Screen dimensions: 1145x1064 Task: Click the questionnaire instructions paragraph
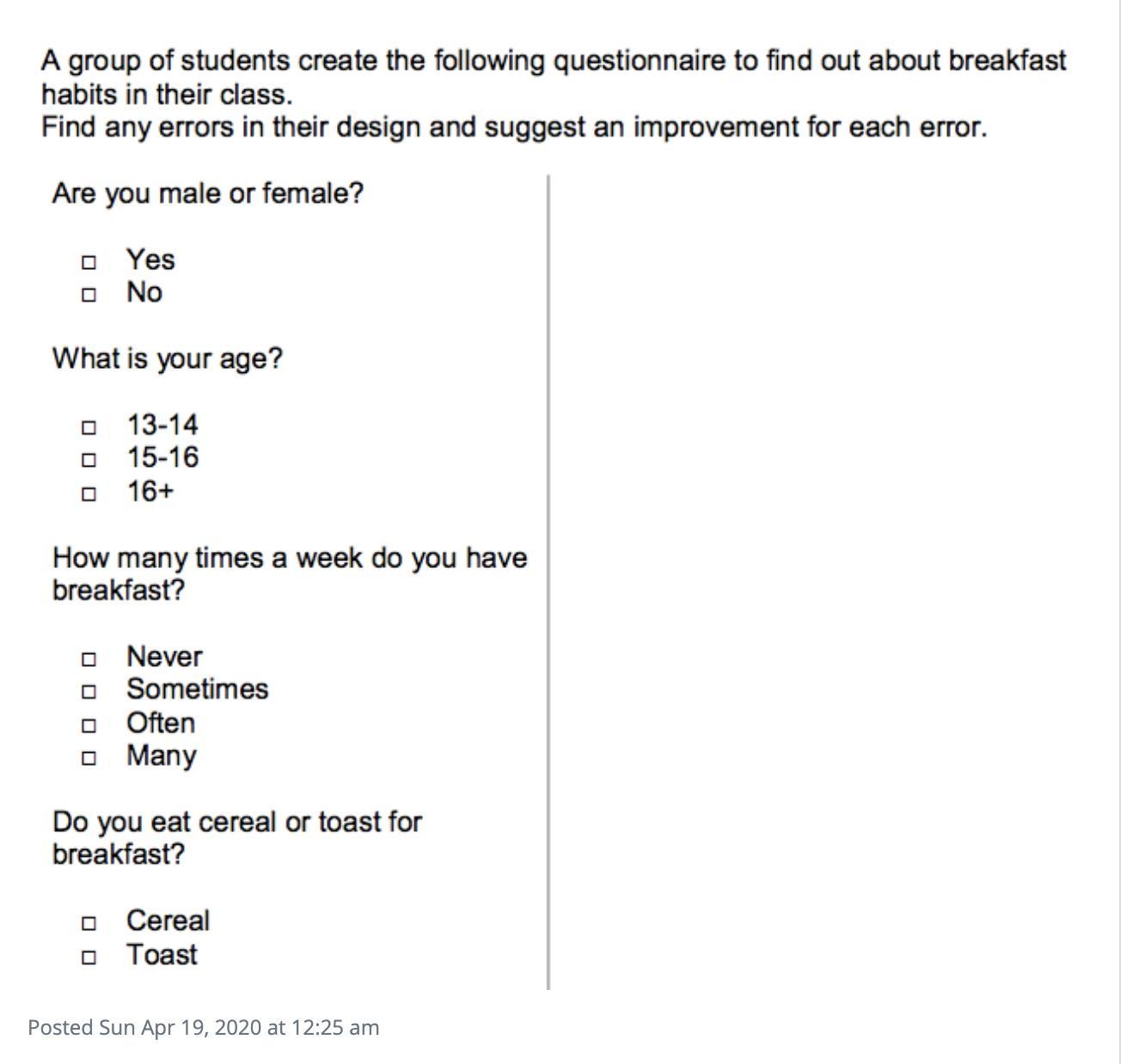(554, 94)
